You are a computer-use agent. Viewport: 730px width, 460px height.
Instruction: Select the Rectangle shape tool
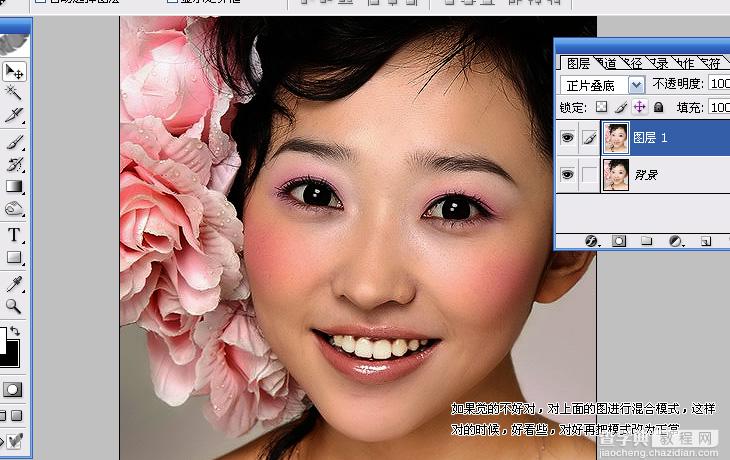(14, 257)
